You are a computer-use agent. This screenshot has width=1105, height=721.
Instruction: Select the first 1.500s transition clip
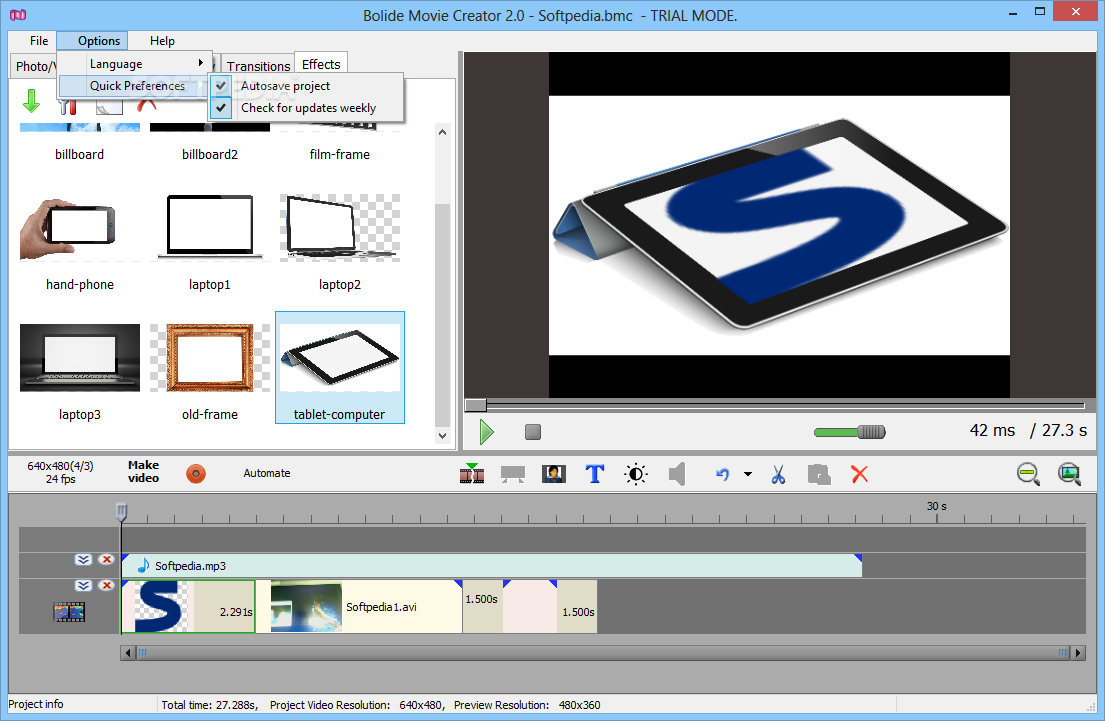[482, 607]
